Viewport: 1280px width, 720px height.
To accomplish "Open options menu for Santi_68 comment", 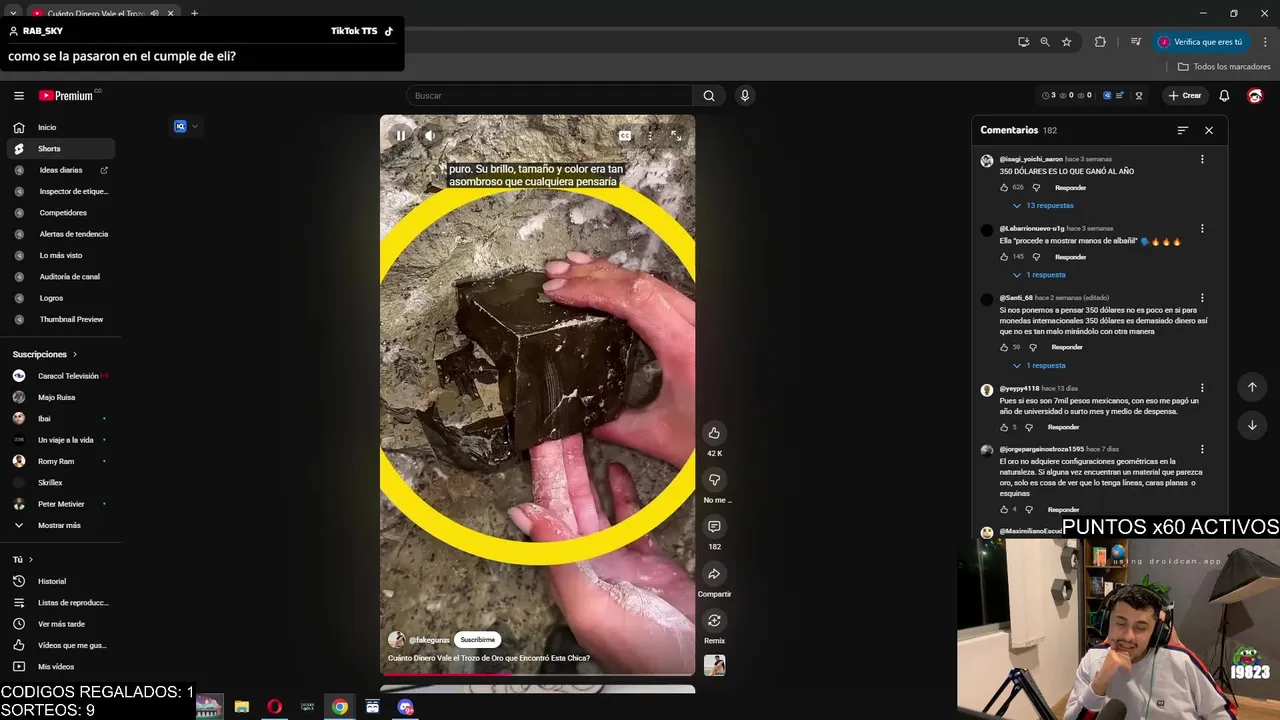I will click(x=1202, y=298).
